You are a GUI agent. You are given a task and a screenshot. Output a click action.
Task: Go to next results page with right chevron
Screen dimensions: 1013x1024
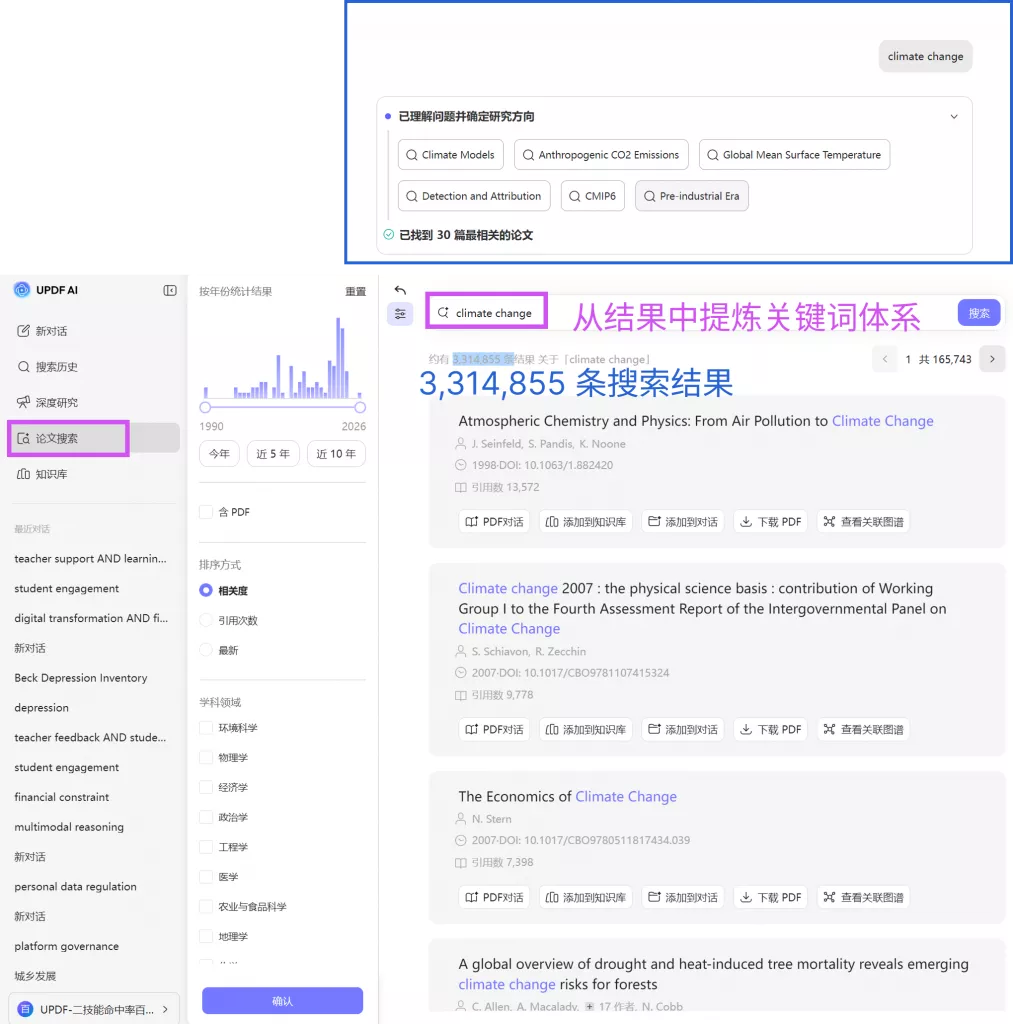pyautogui.click(x=991, y=359)
